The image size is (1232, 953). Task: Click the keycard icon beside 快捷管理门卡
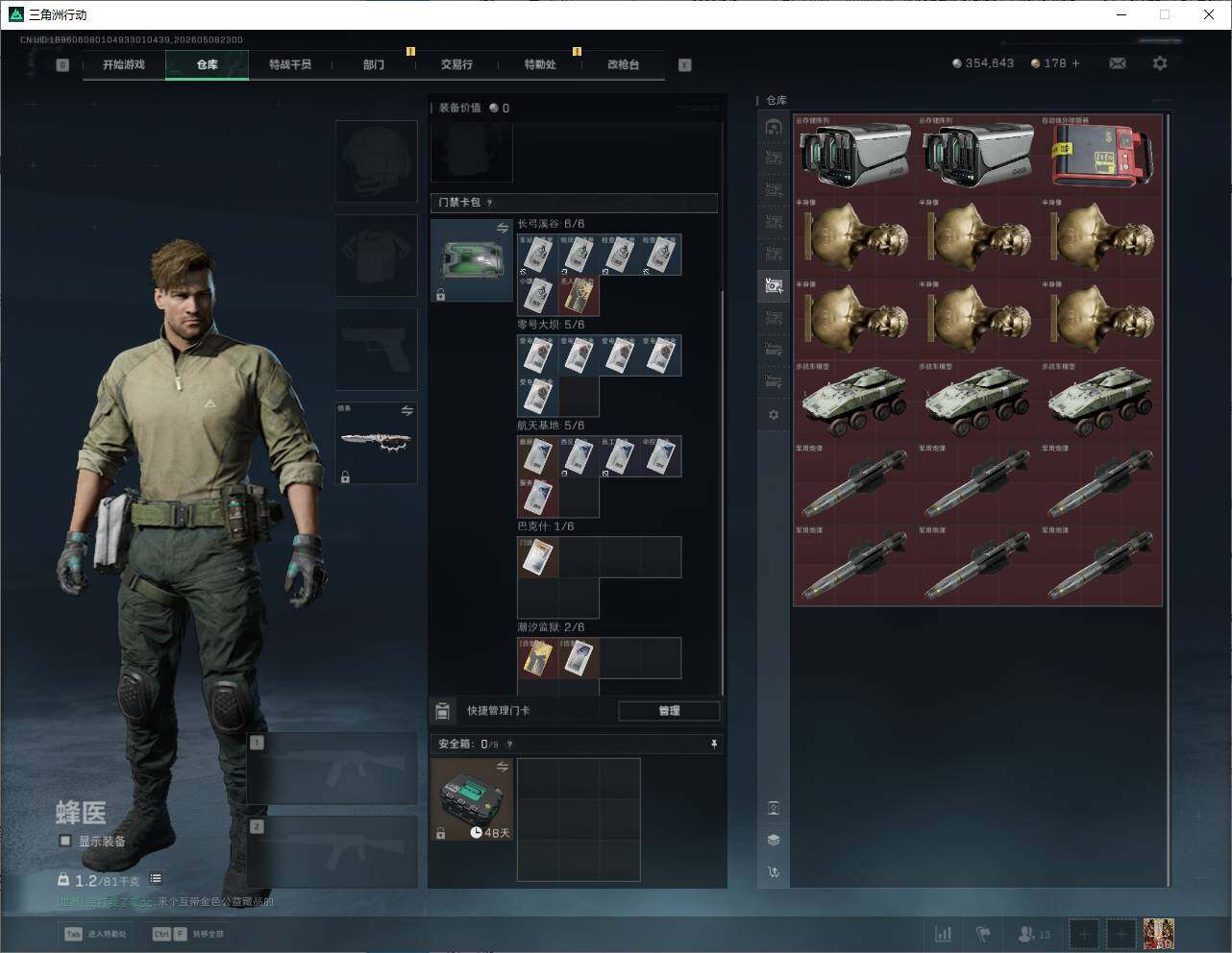[442, 711]
